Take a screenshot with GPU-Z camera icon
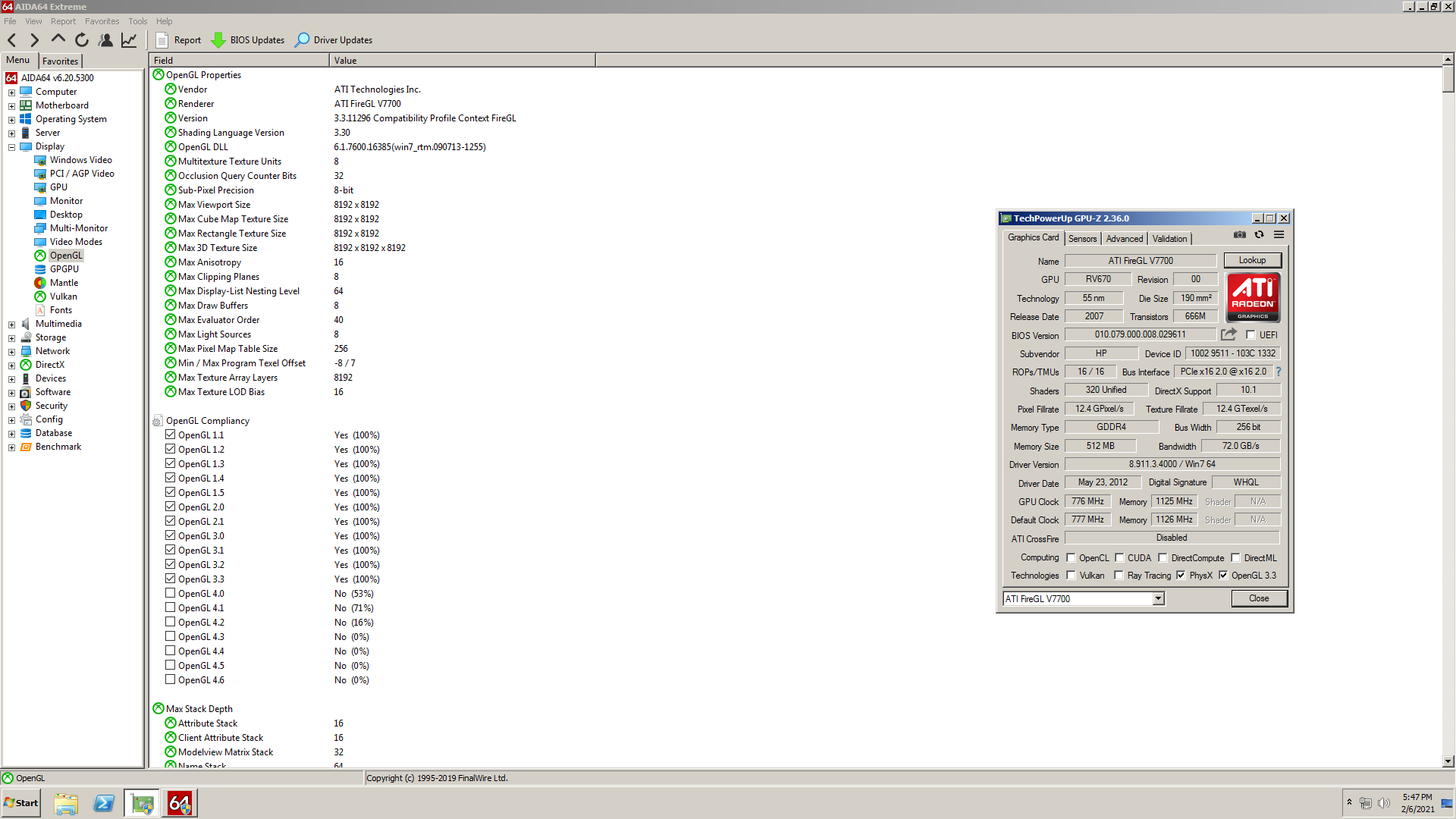1456x819 pixels. (x=1240, y=235)
